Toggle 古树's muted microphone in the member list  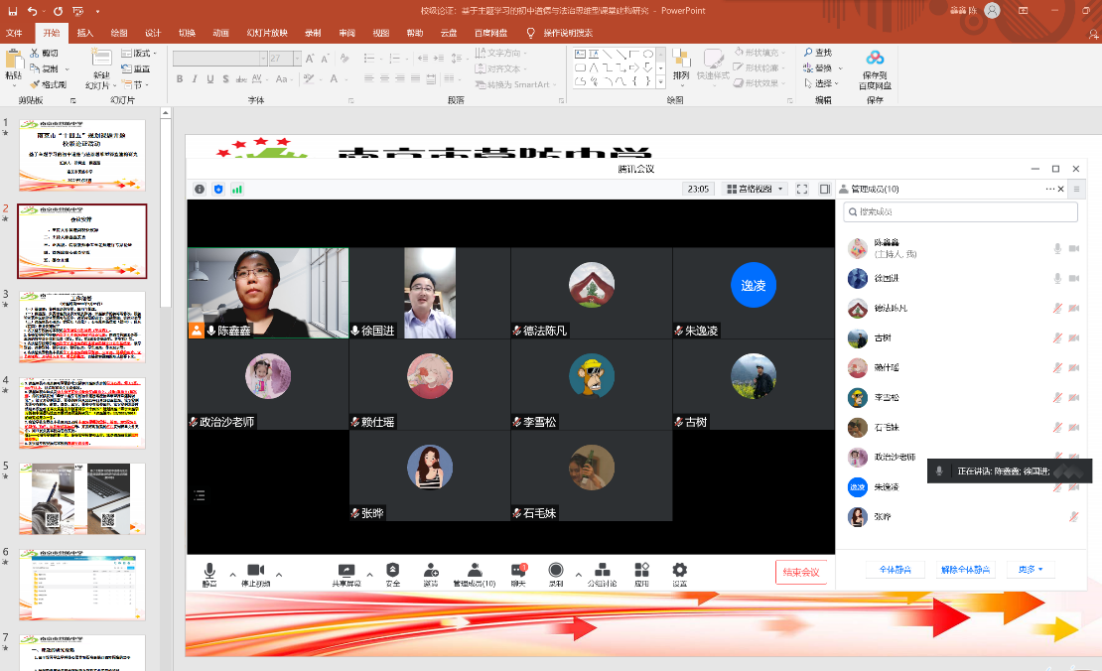click(1057, 338)
